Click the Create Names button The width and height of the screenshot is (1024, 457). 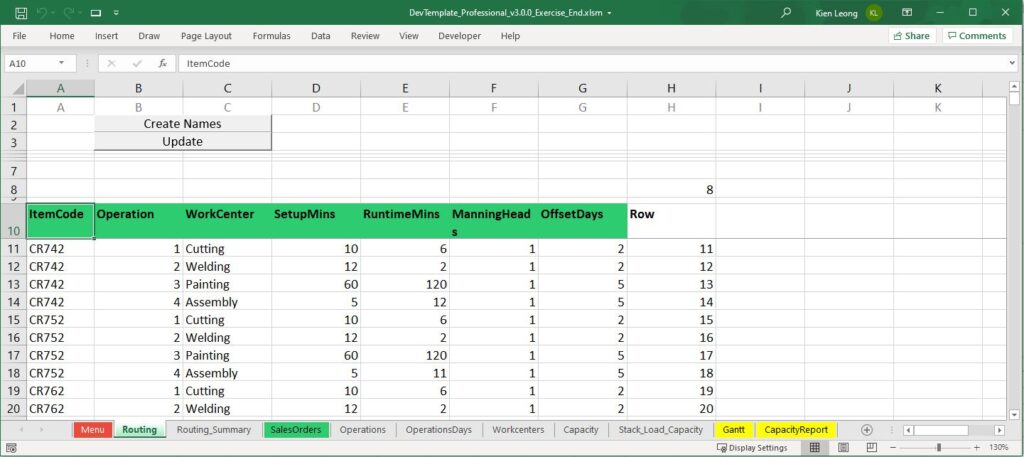(183, 123)
